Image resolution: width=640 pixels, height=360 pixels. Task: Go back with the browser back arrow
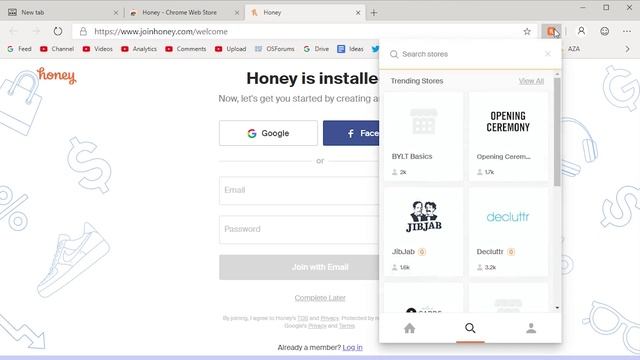[x=13, y=31]
